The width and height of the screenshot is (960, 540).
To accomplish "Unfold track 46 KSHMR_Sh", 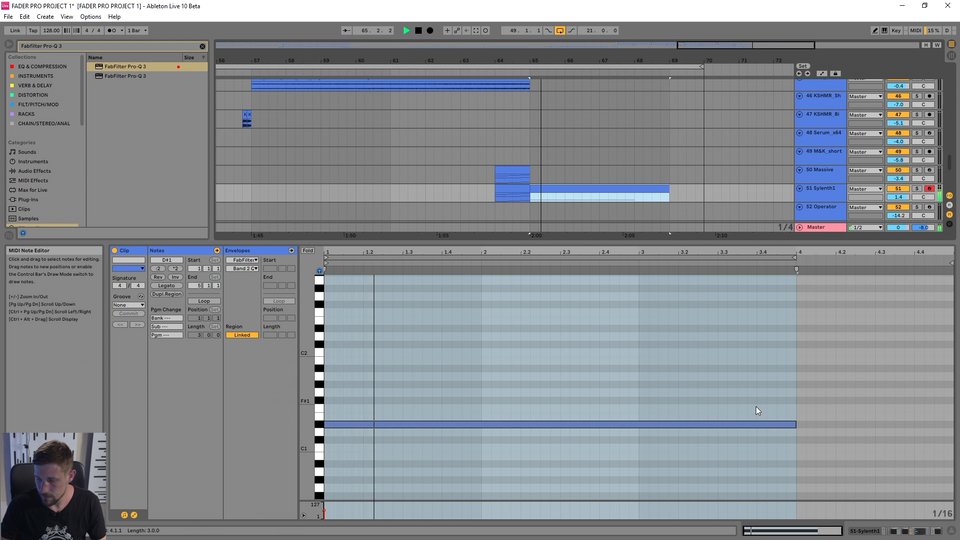I will coord(799,96).
